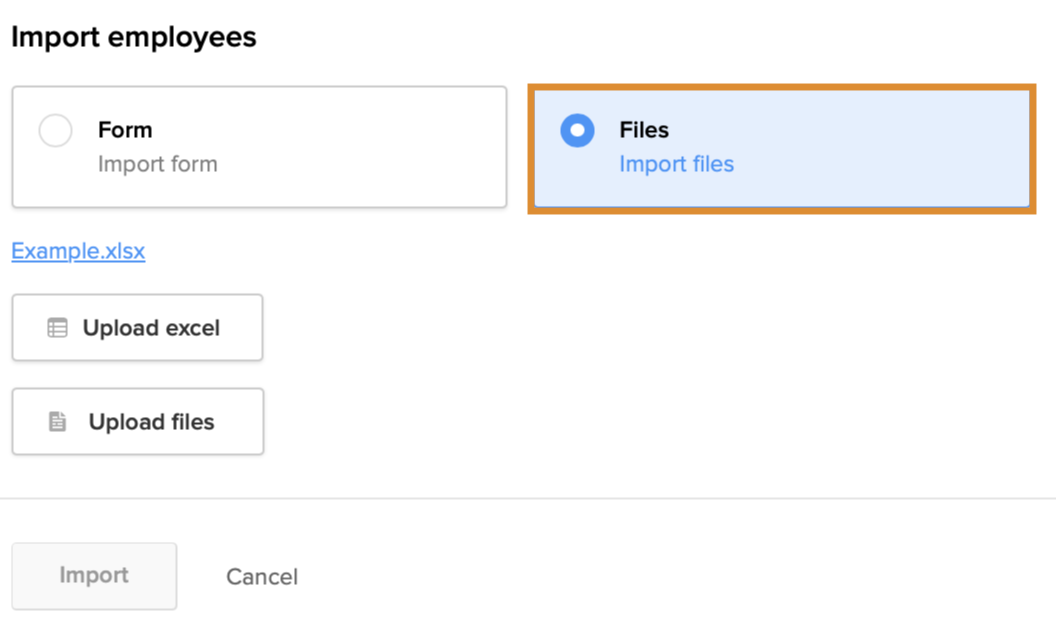The image size is (1056, 626).
Task: Click the "Cancel" text link
Action: pyautogui.click(x=262, y=577)
